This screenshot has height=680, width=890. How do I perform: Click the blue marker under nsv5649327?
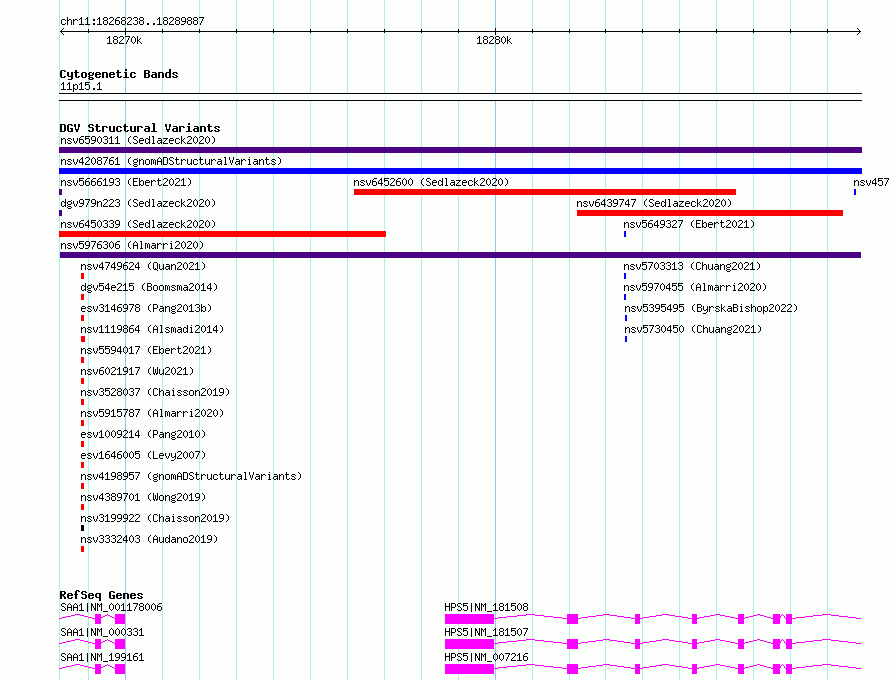[x=625, y=234]
